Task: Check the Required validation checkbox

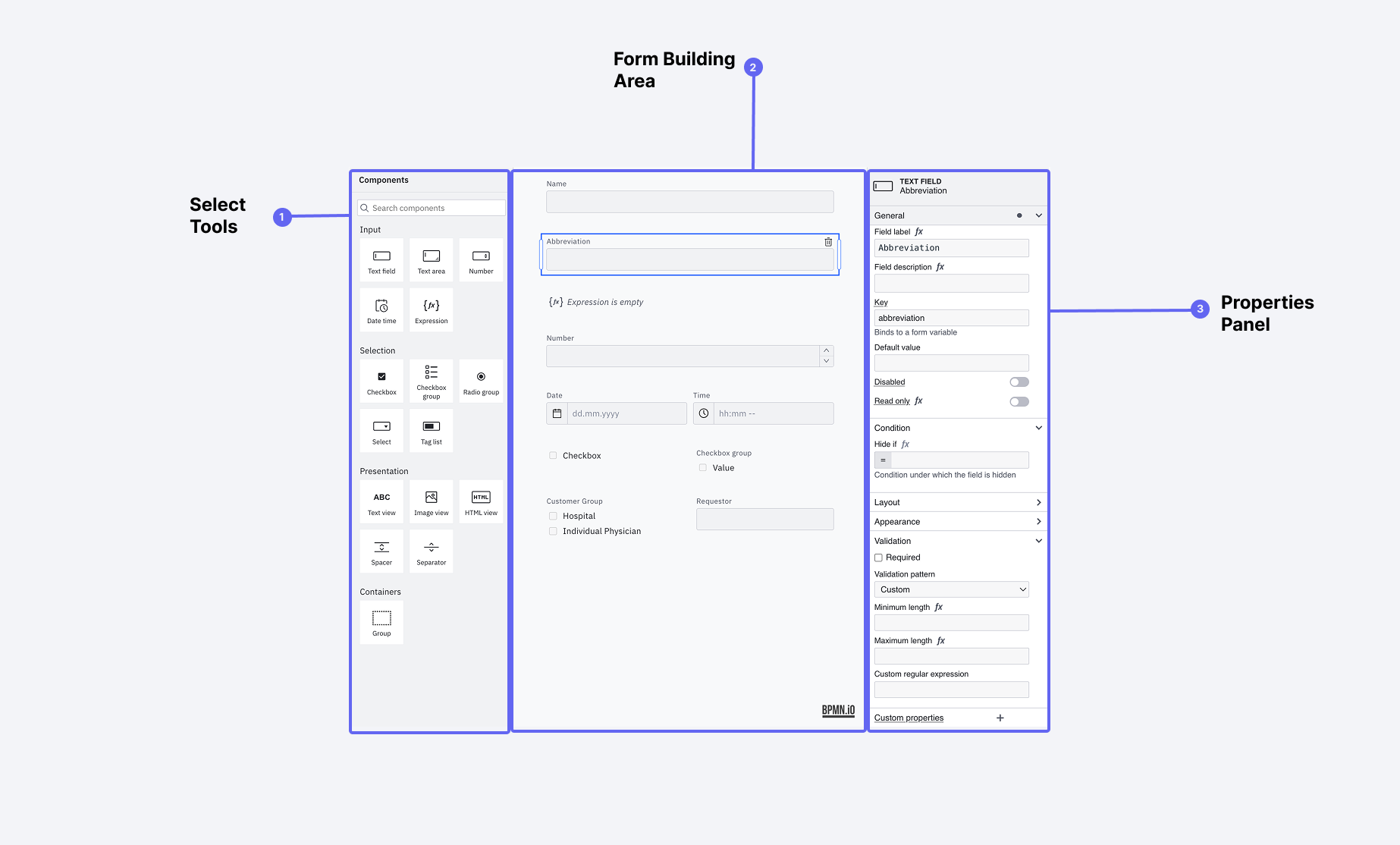Action: pyautogui.click(x=877, y=557)
